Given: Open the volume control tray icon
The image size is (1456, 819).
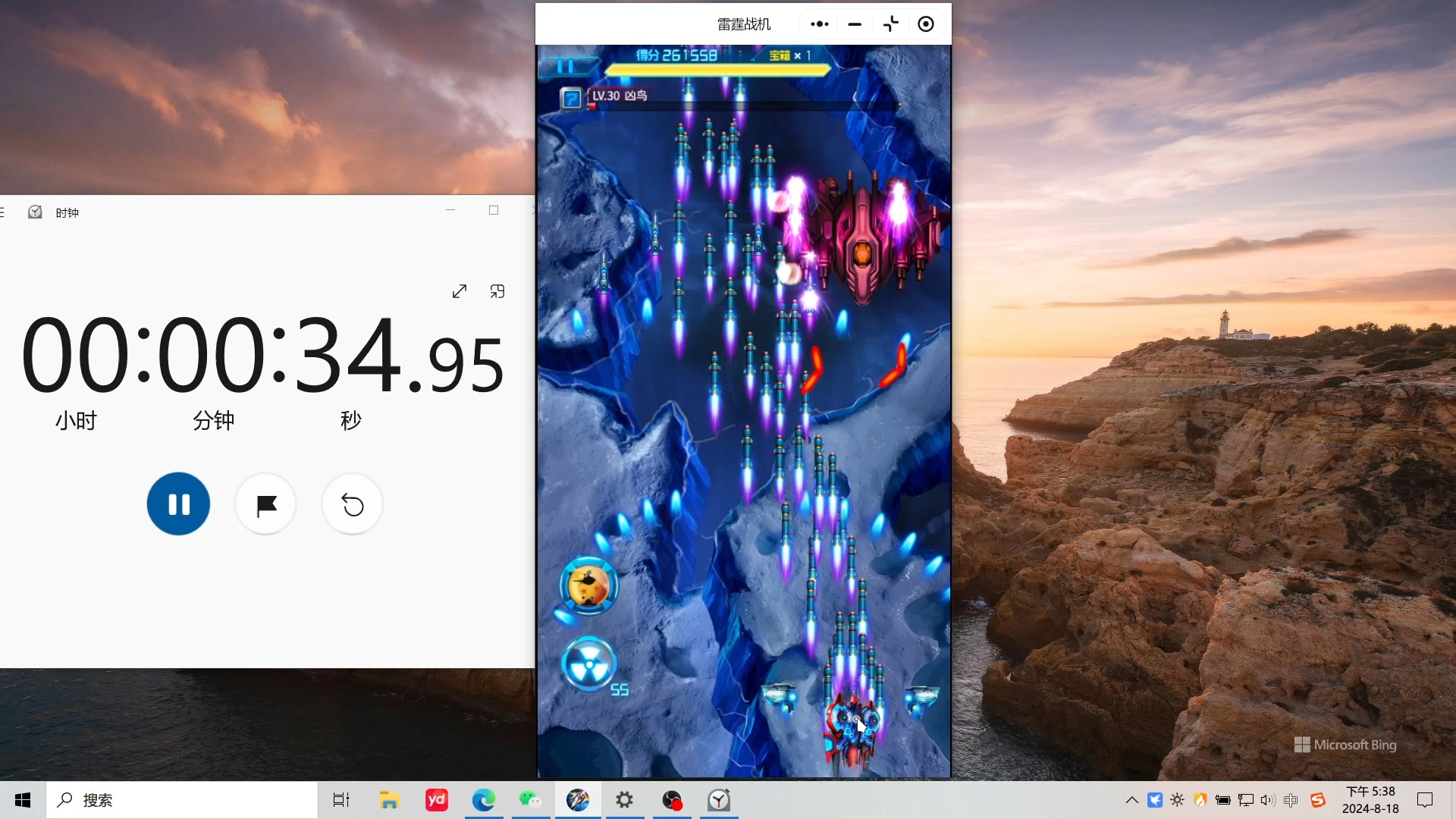Looking at the screenshot, I should coord(1268,800).
